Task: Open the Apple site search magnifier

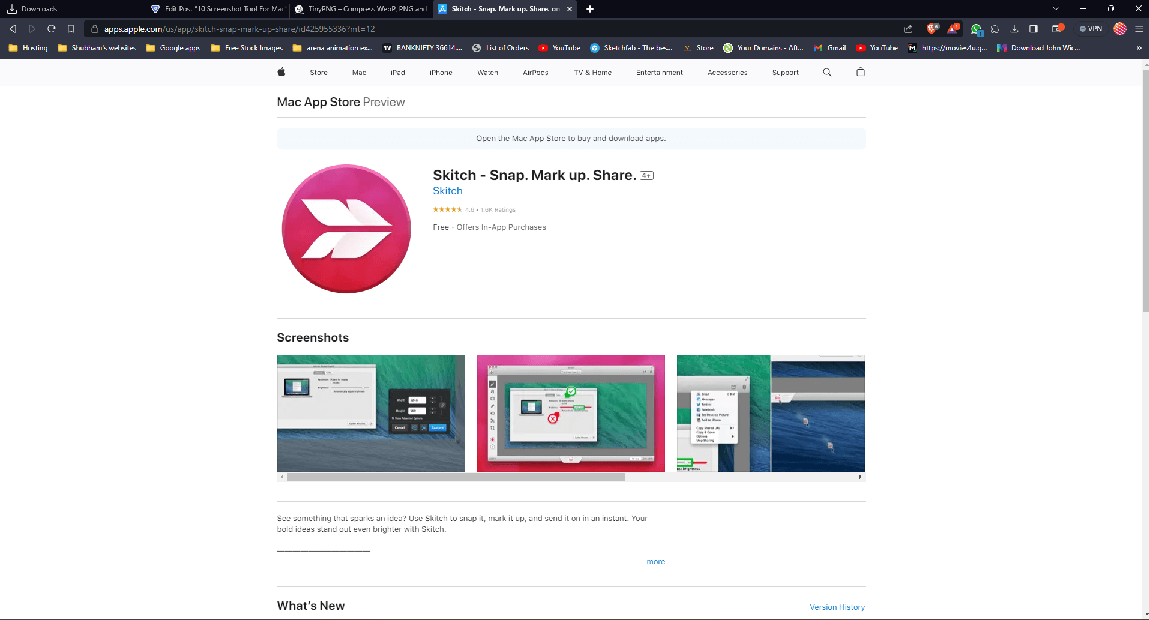Action: pyautogui.click(x=827, y=72)
